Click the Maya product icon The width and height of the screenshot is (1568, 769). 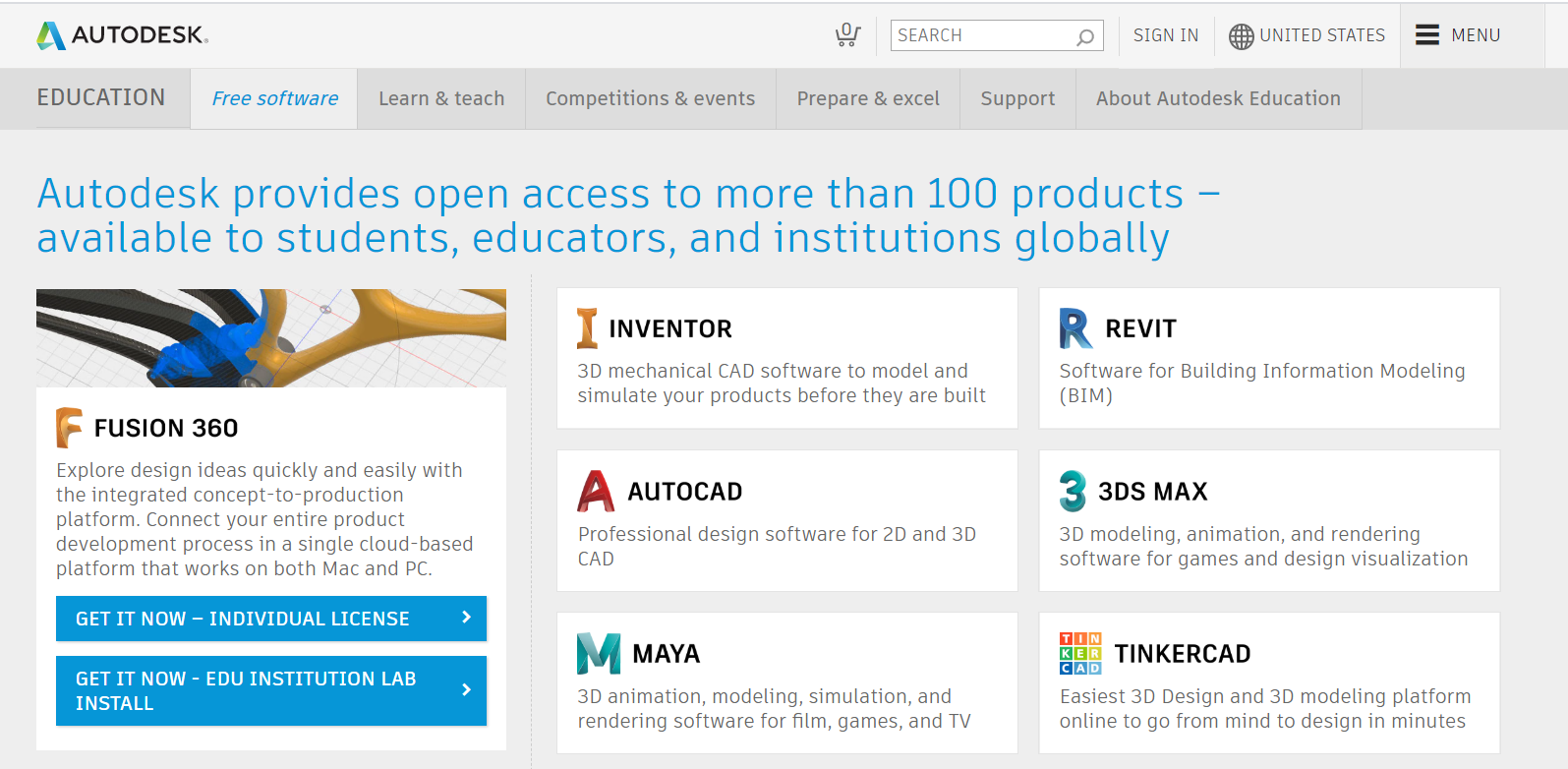pos(599,654)
